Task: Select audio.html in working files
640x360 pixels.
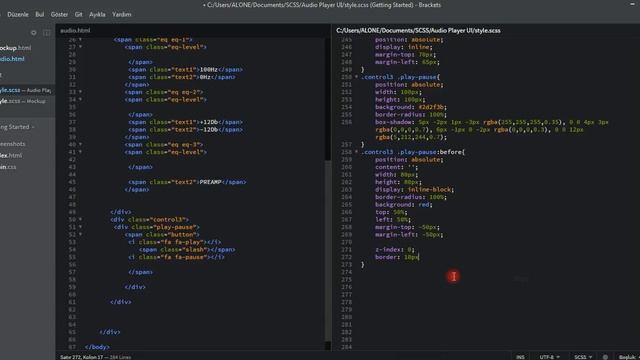Action: 12,59
